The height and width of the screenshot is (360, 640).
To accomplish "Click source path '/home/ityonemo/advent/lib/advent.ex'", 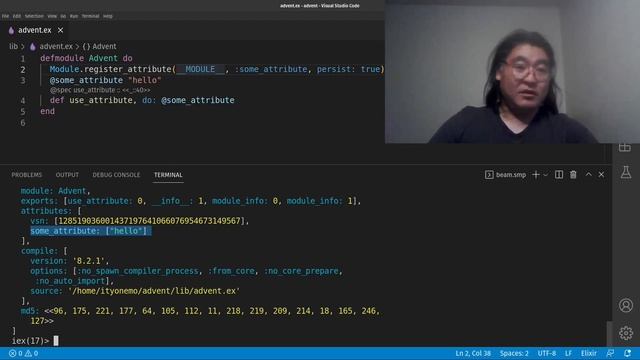I will tap(154, 291).
